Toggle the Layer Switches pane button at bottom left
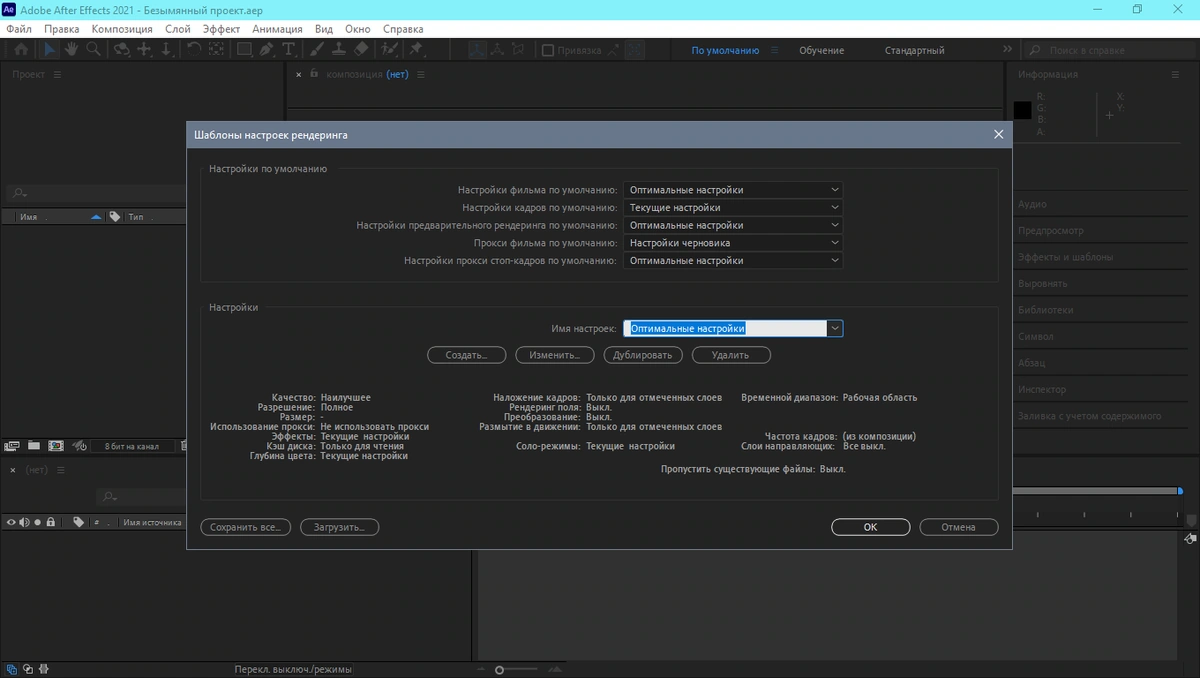Viewport: 1200px width, 678px height. 11,669
